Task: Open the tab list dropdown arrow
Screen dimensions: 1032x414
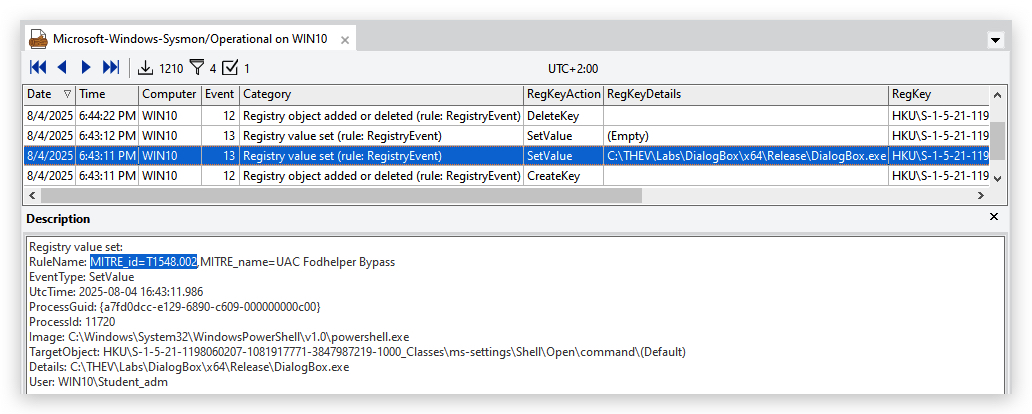Action: pos(996,40)
